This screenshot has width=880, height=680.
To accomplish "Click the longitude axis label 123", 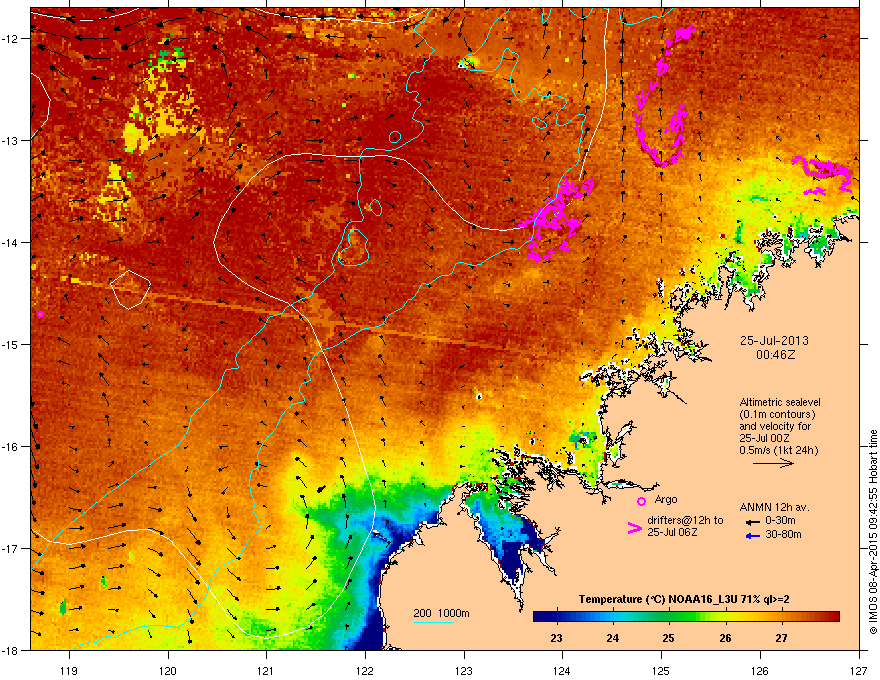I will 464,670.
